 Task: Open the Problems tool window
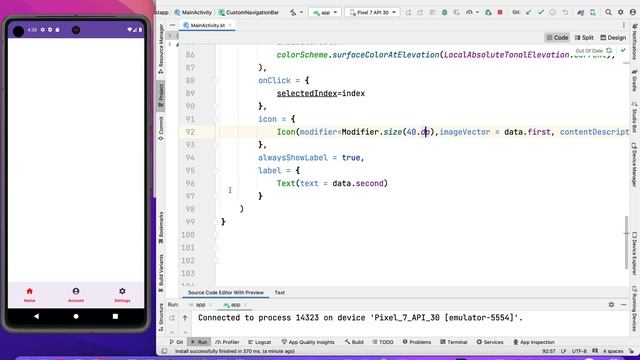coord(416,342)
